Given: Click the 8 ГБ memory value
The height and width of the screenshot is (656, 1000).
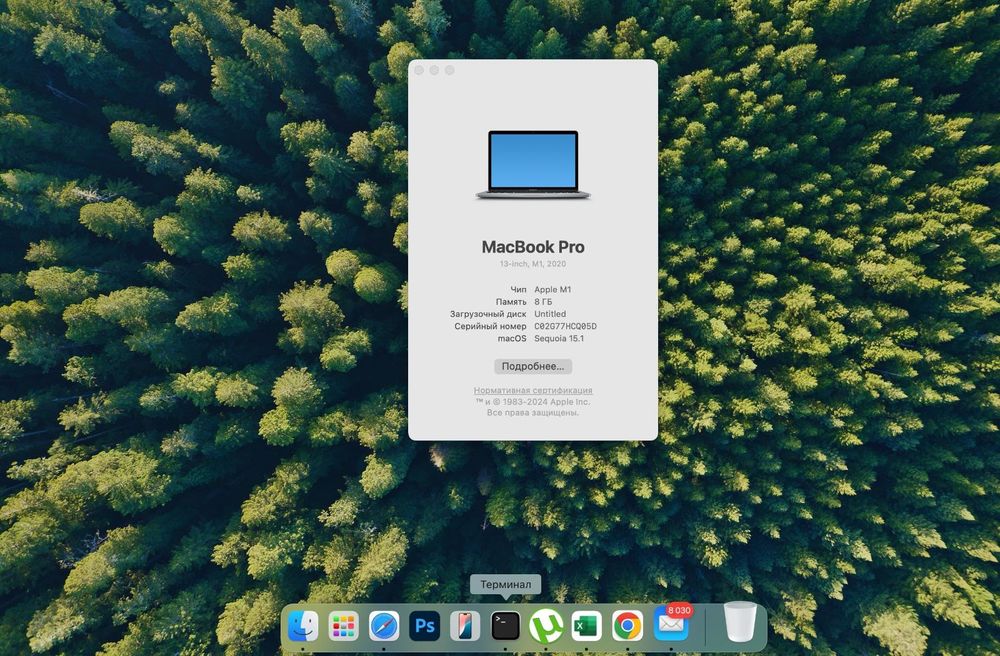Looking at the screenshot, I should [543, 302].
